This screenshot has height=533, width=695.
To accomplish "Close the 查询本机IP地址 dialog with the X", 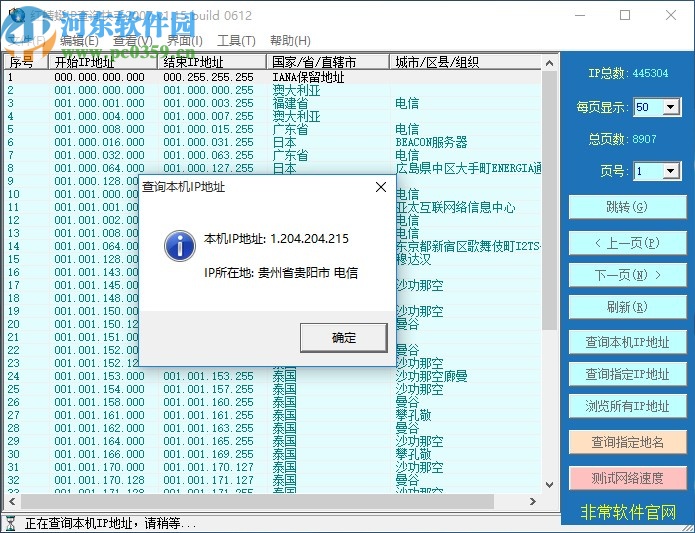I will click(x=381, y=187).
